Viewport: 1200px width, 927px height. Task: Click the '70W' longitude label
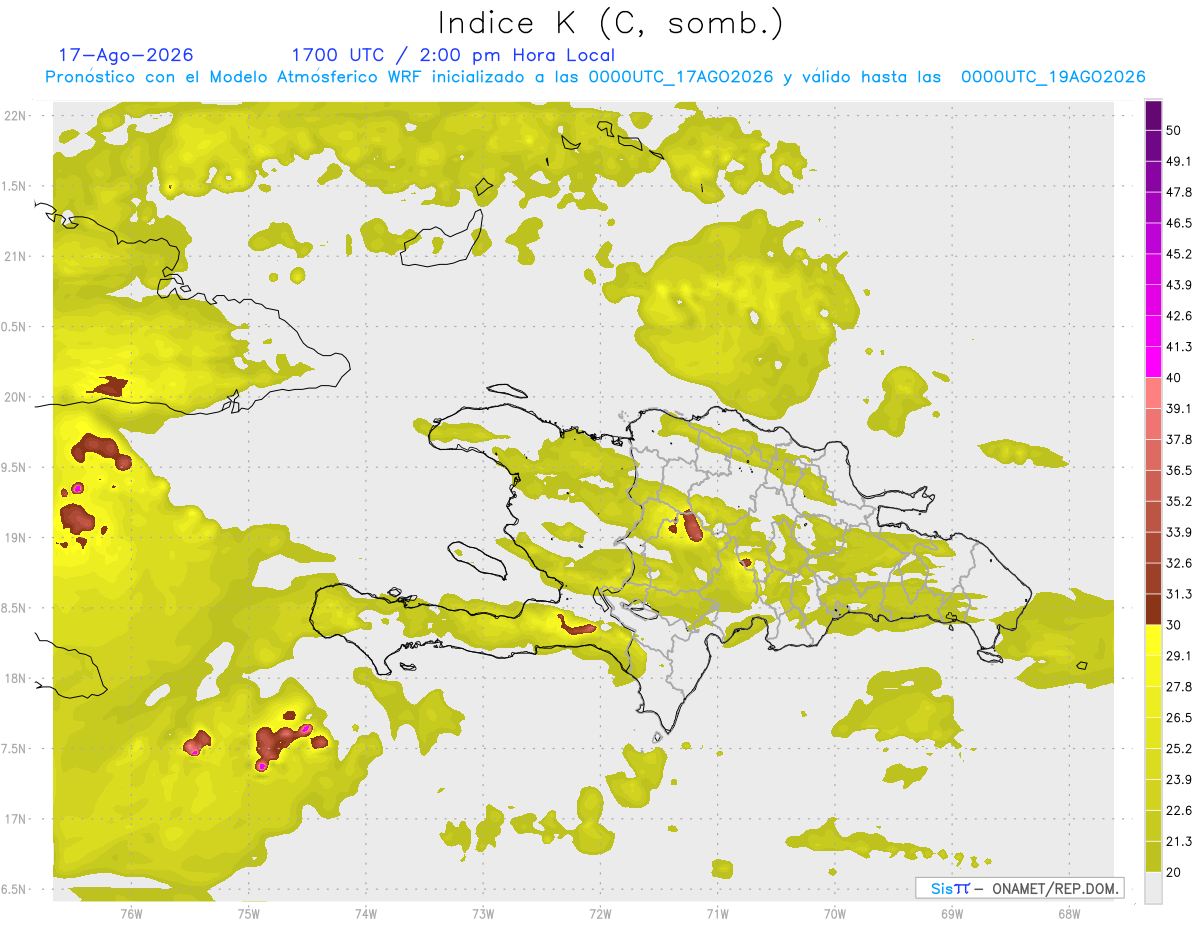point(834,914)
